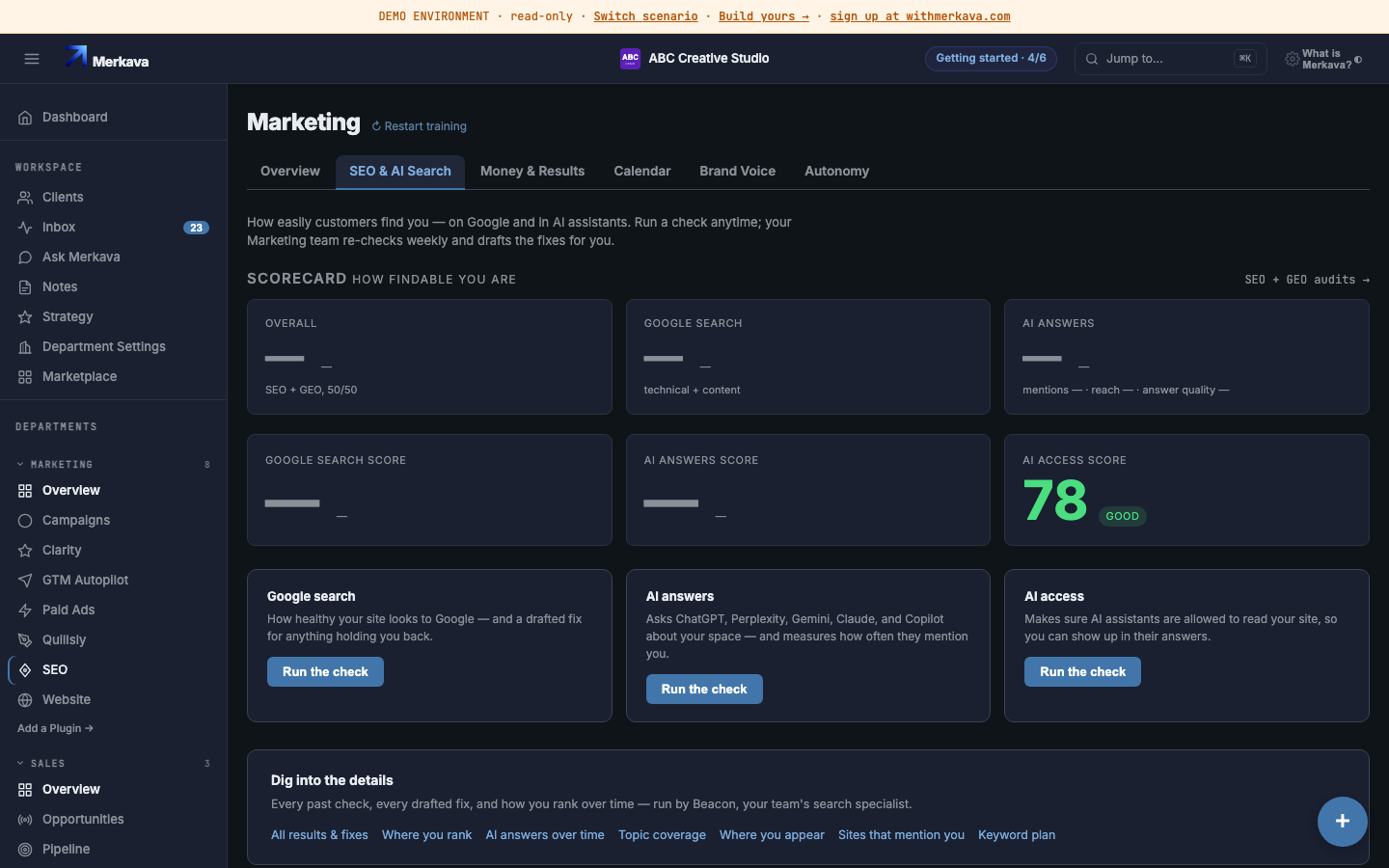Image resolution: width=1389 pixels, height=868 pixels.
Task: Click Switch scenario in the demo banner
Action: click(645, 16)
